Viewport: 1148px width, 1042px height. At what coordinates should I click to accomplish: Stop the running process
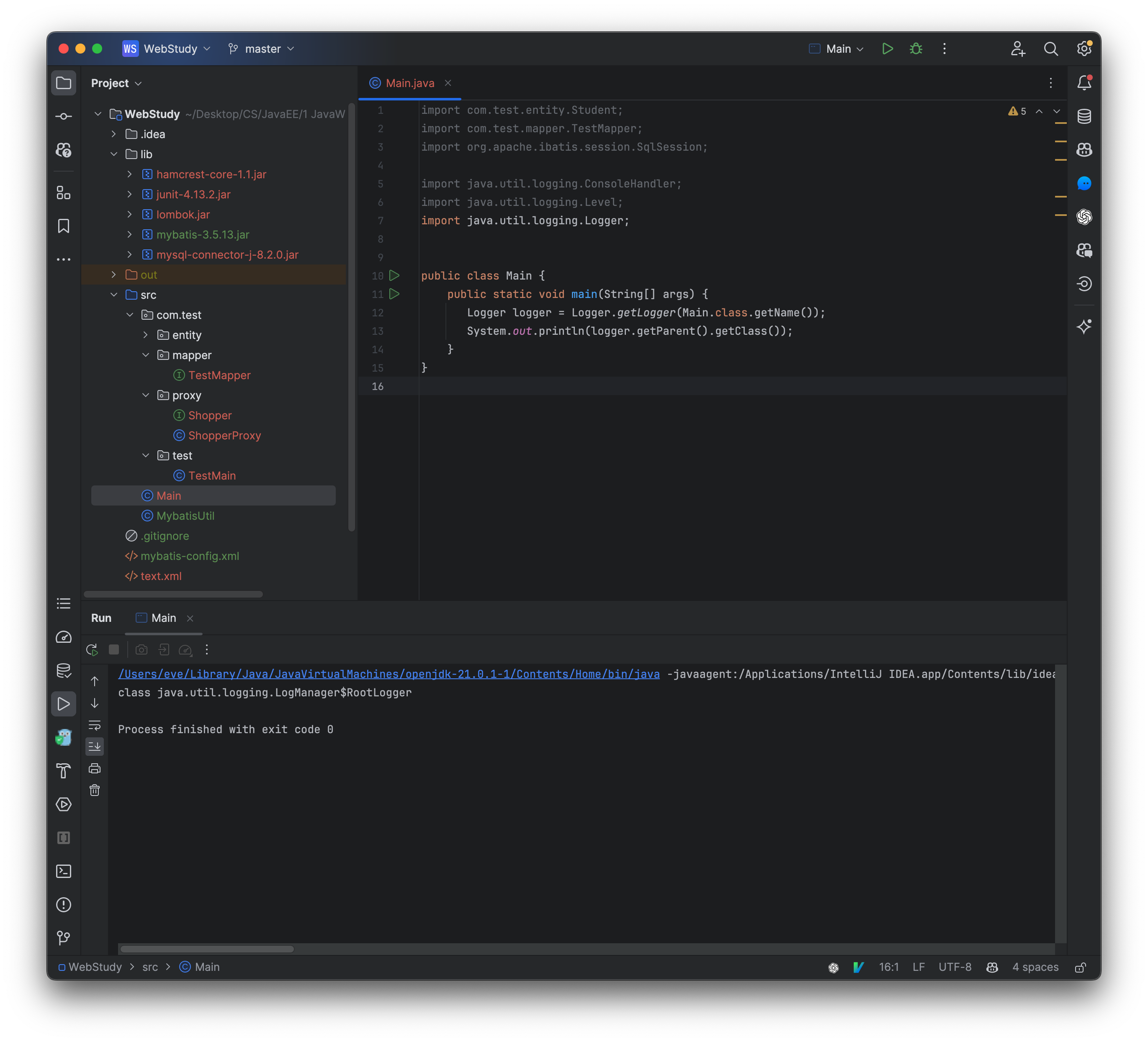[x=114, y=649]
